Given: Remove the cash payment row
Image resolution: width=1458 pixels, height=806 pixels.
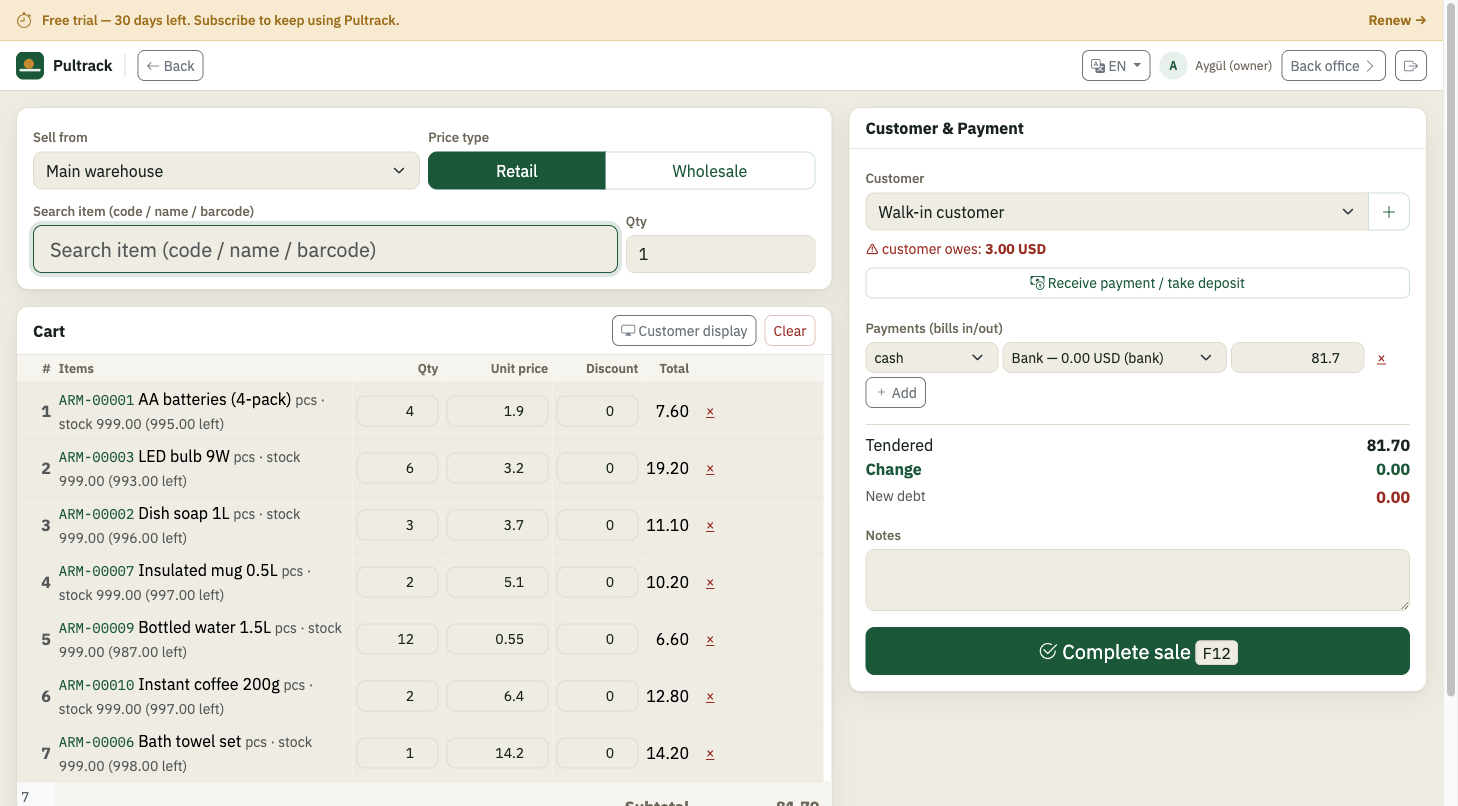Looking at the screenshot, I should pyautogui.click(x=1381, y=358).
